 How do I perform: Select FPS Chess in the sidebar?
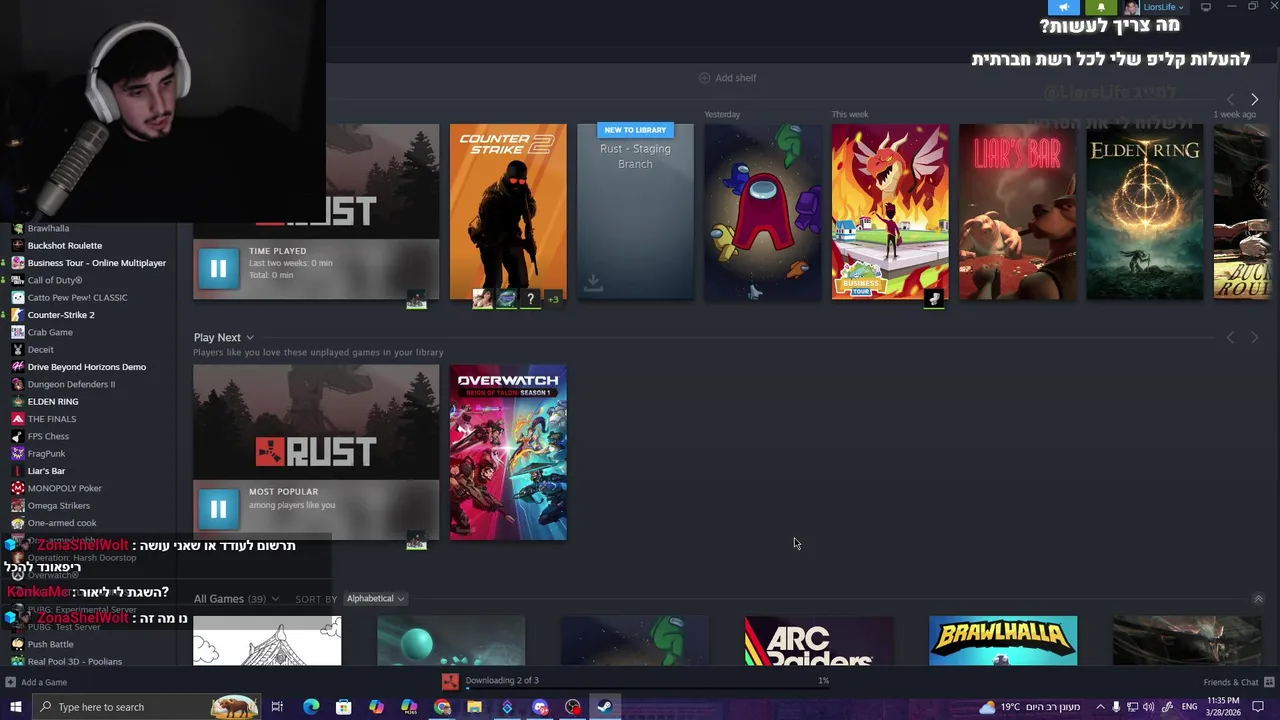48,436
